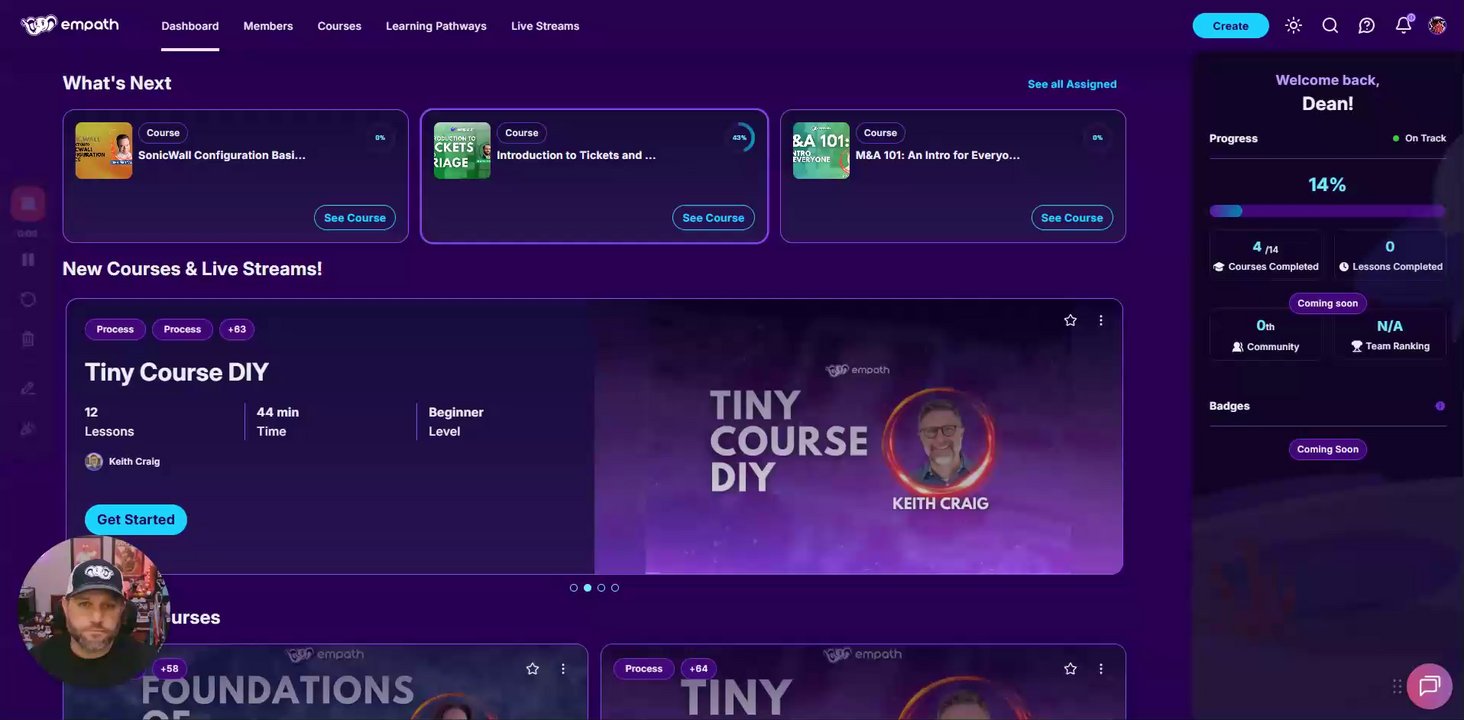This screenshot has height=720, width=1464.
Task: Click Process tag on bottom Tiny card
Action: pos(644,669)
